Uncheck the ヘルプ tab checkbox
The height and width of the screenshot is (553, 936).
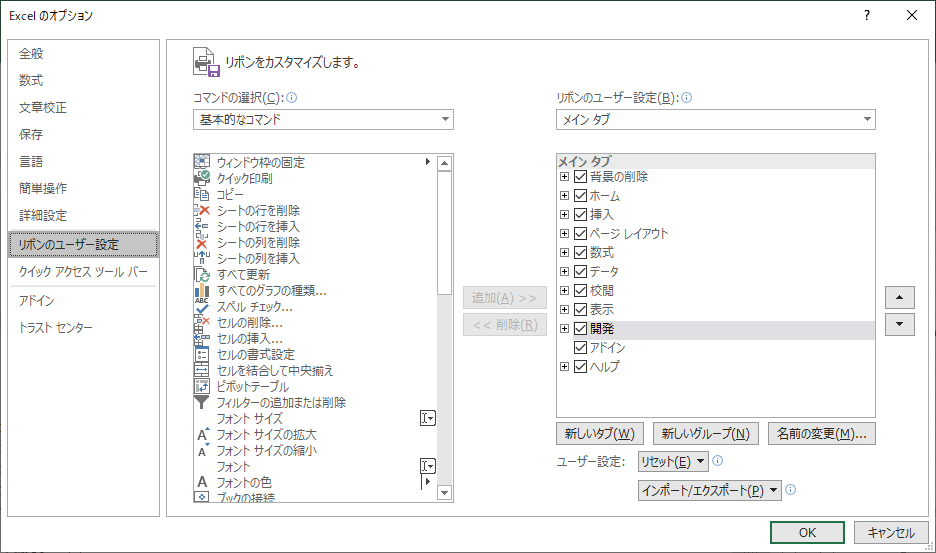click(x=580, y=366)
